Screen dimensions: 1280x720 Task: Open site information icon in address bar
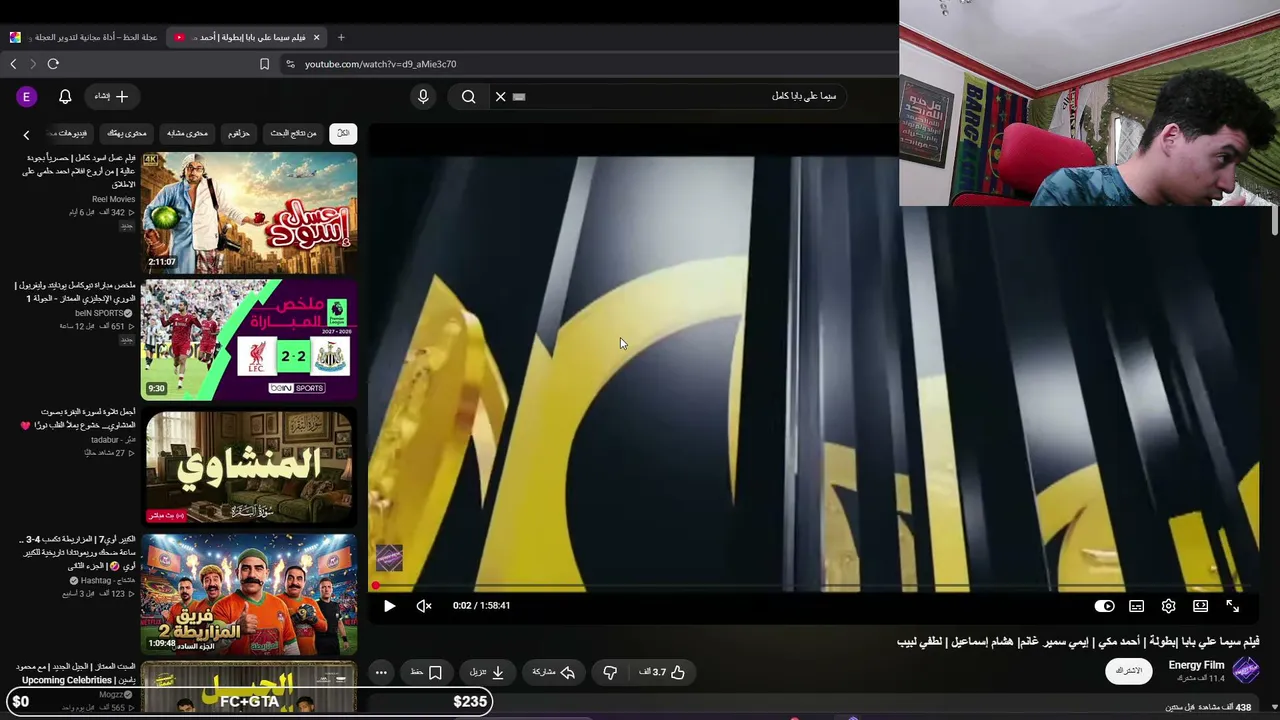pos(290,64)
